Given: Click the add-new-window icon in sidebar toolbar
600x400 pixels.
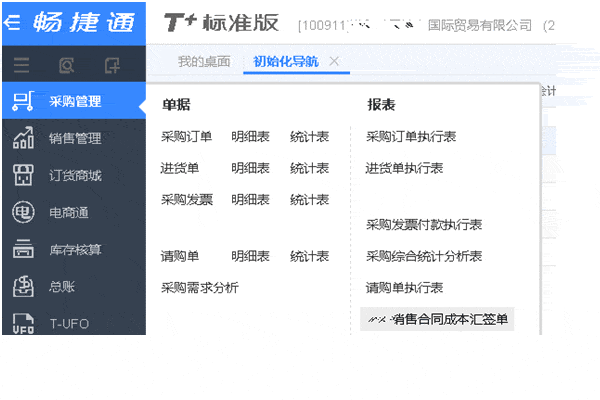Looking at the screenshot, I should (112, 65).
